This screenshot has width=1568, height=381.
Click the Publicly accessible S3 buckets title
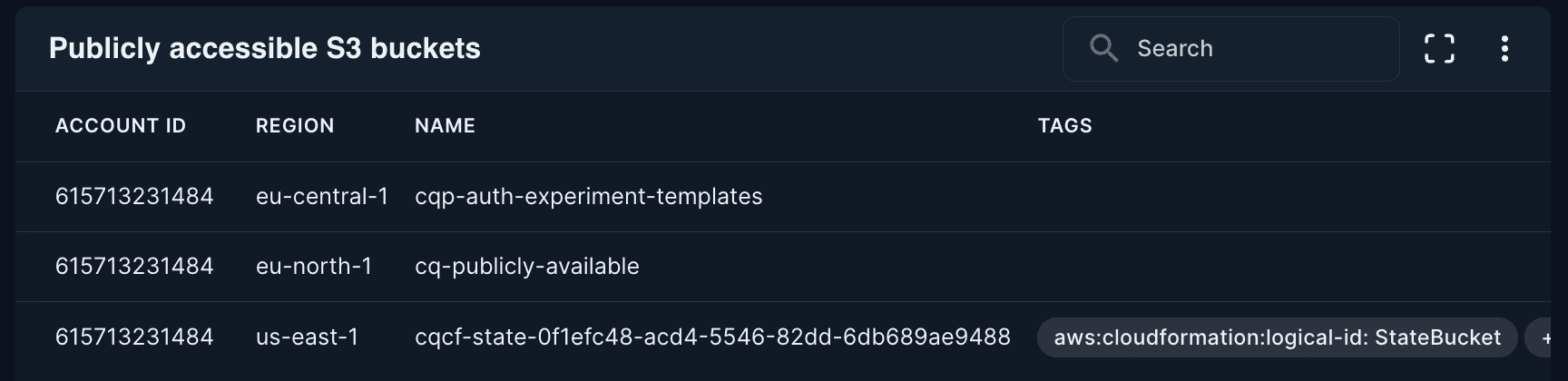[264, 48]
